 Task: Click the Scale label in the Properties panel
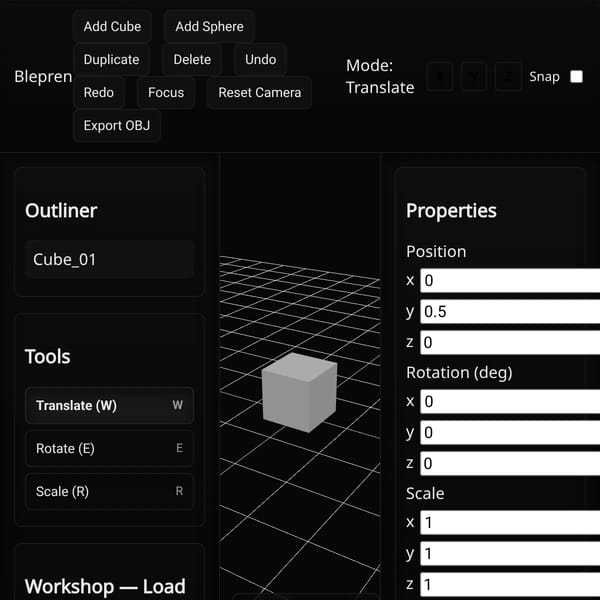[425, 494]
